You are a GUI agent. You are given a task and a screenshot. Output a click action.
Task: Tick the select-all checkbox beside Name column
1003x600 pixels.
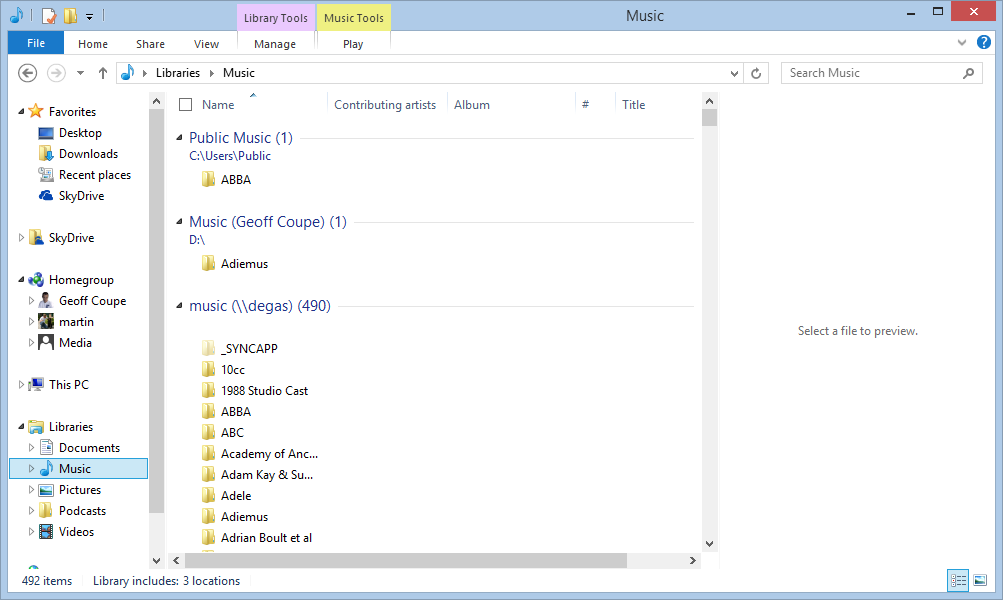(185, 105)
